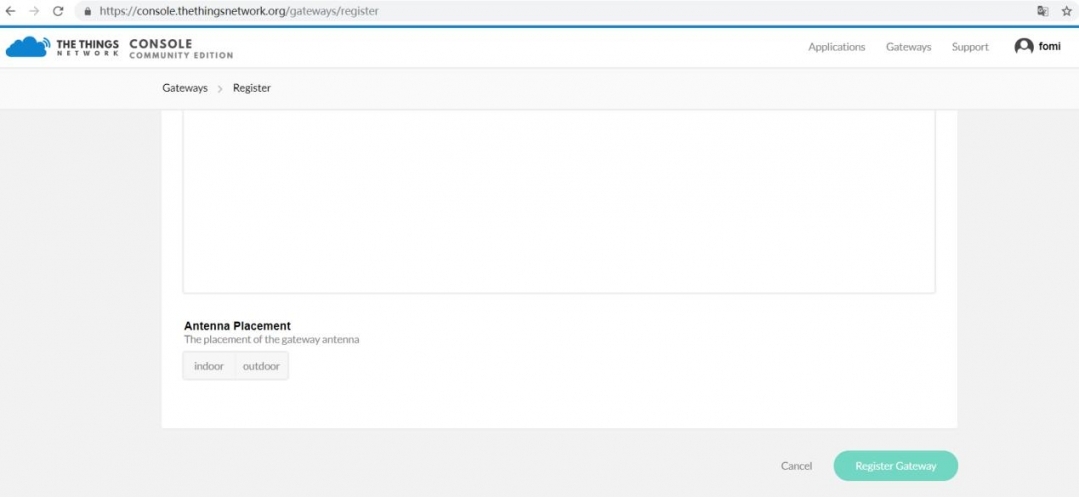Click the Console Community Edition title
This screenshot has width=1079, height=497.
pyautogui.click(x=181, y=49)
